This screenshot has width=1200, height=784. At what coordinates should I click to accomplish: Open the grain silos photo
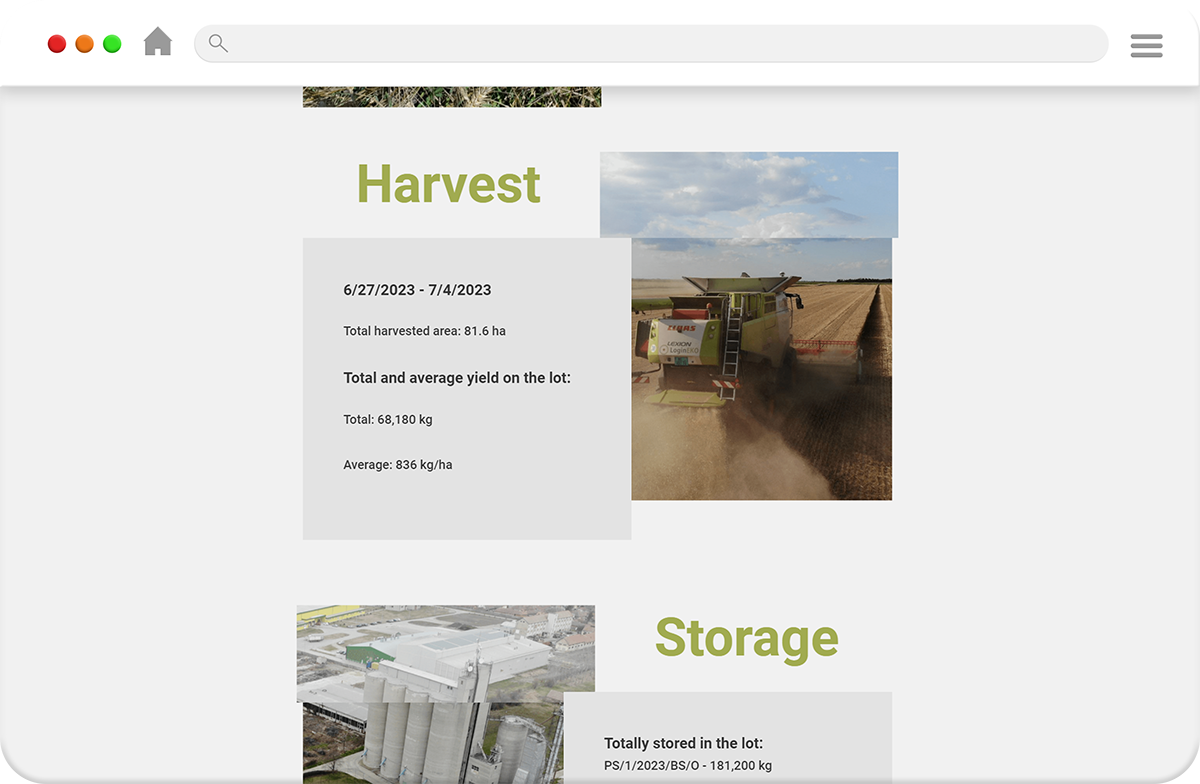click(433, 743)
